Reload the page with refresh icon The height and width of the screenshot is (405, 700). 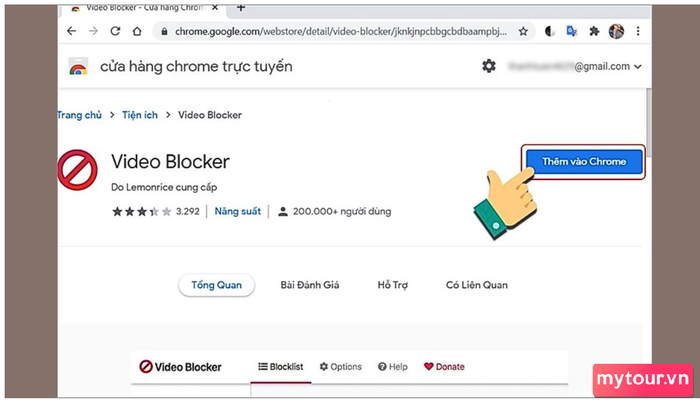coord(115,31)
